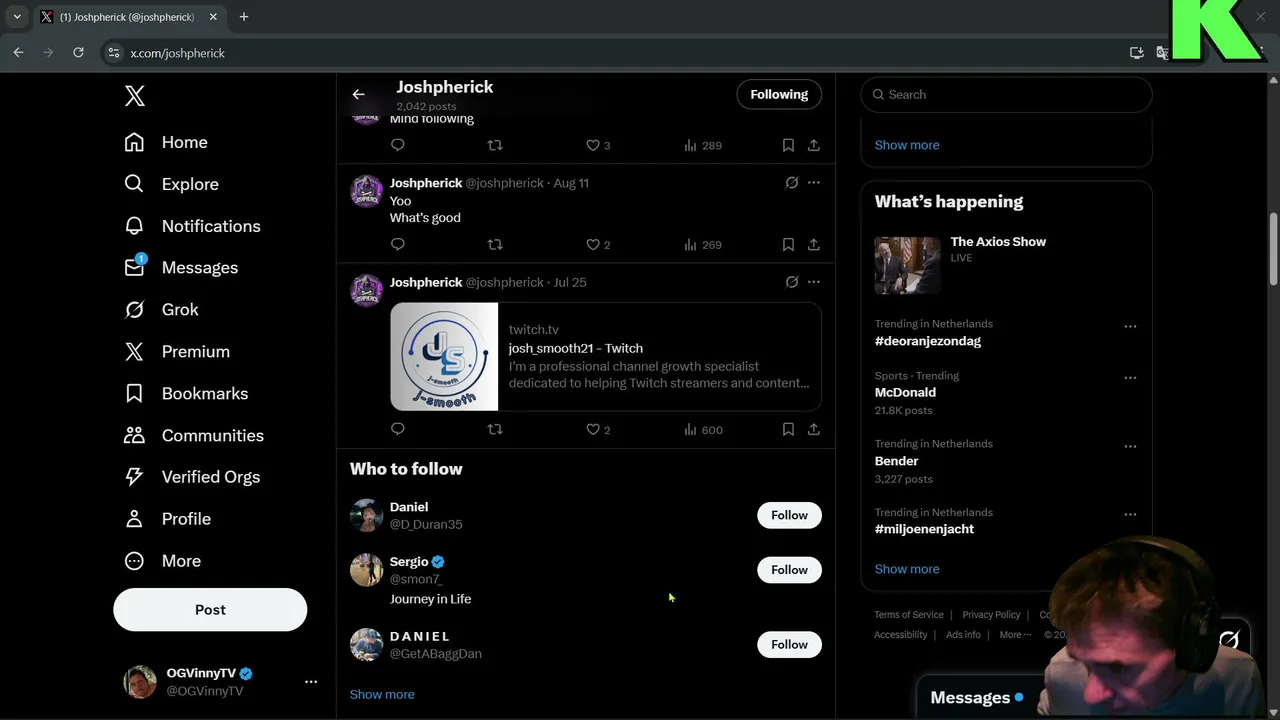1280x720 pixels.
Task: Open Notifications in the sidebar
Action: tap(192, 226)
